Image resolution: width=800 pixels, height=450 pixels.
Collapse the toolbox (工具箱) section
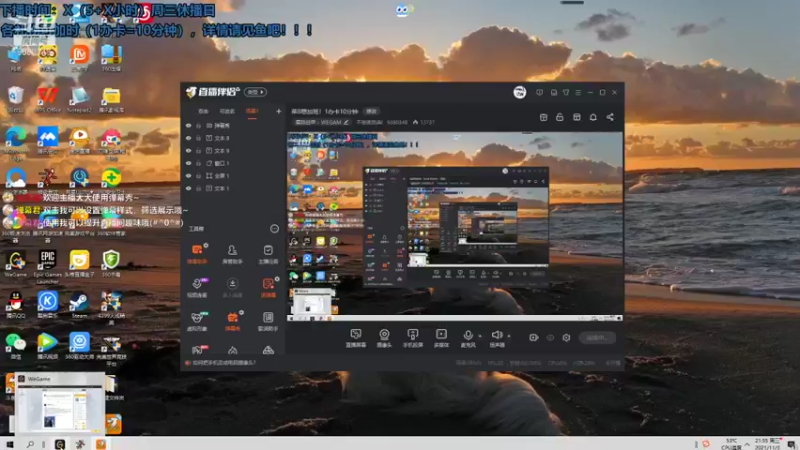[x=274, y=229]
